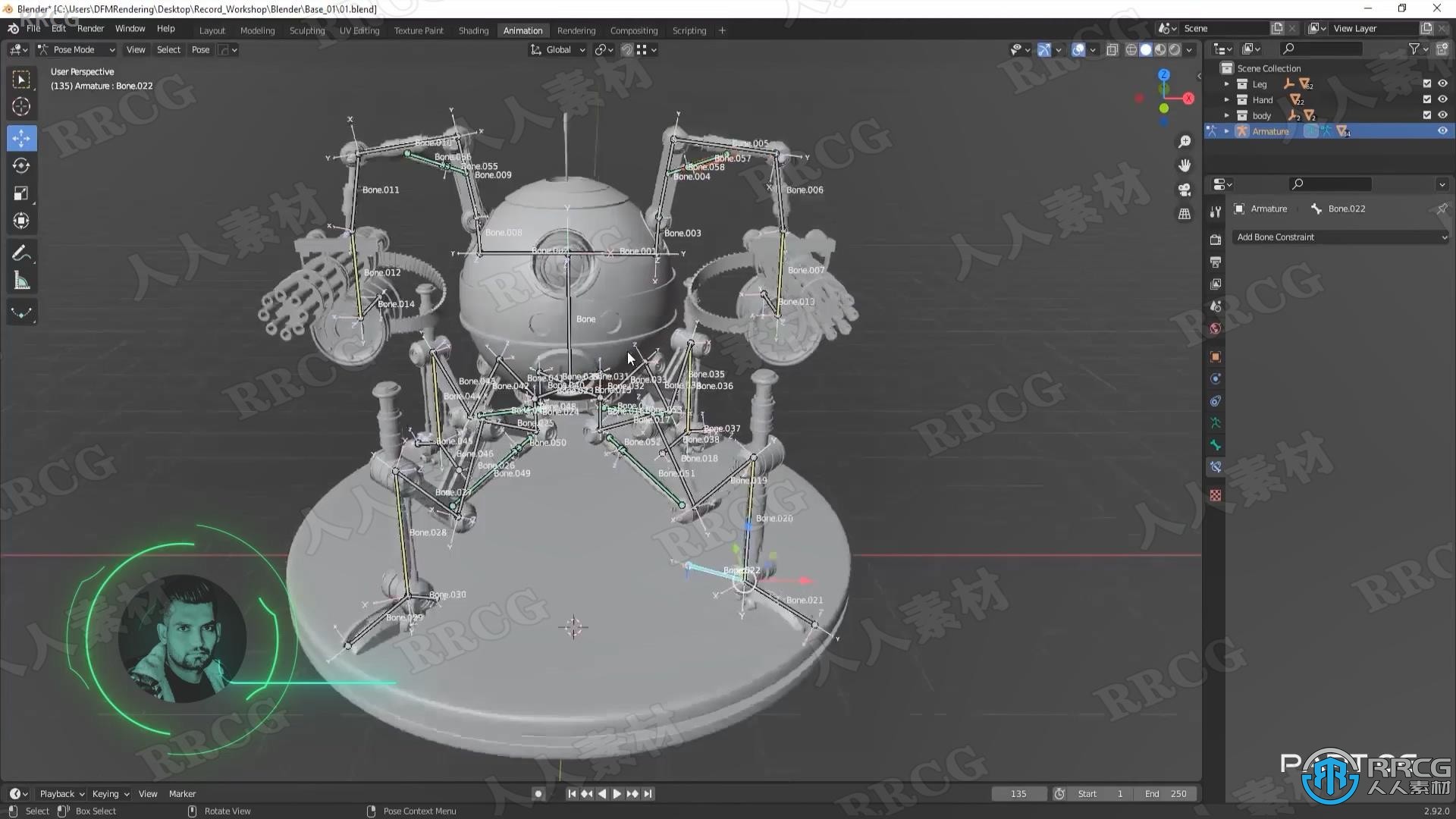
Task: Open the Pose menu in the viewport header
Action: point(200,49)
